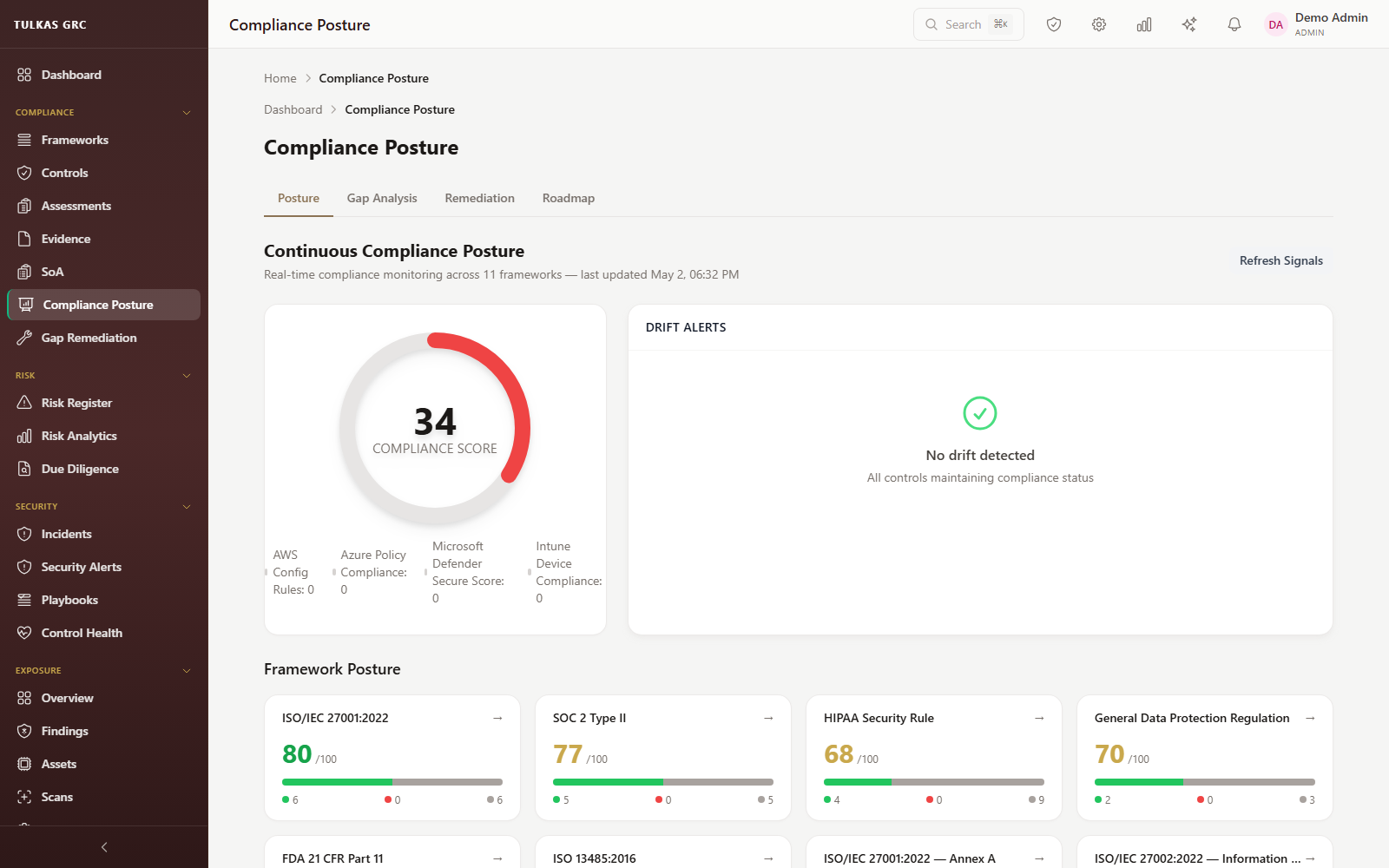Open ISO/IEC 27002:2022 — Information card
Viewport: 1389px width, 868px height.
1205,852
